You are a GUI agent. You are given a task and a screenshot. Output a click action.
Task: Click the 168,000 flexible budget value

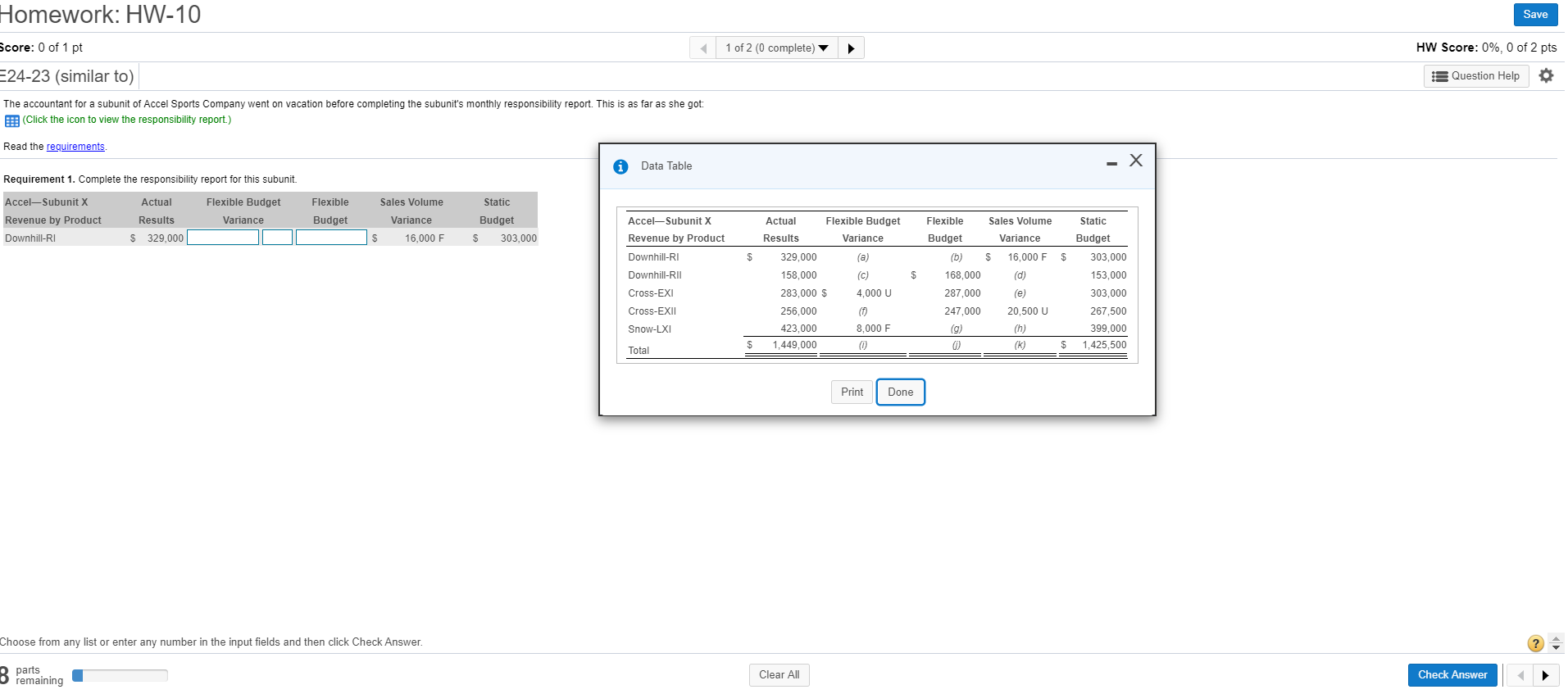coord(962,275)
